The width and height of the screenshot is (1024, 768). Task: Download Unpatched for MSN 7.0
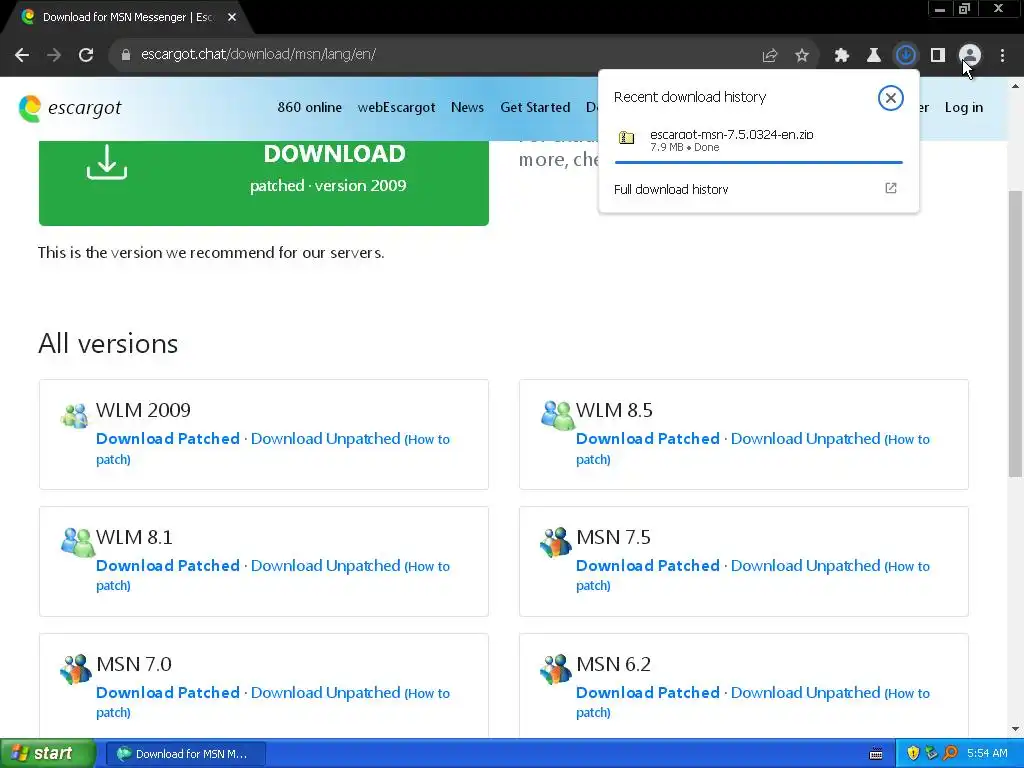325,692
